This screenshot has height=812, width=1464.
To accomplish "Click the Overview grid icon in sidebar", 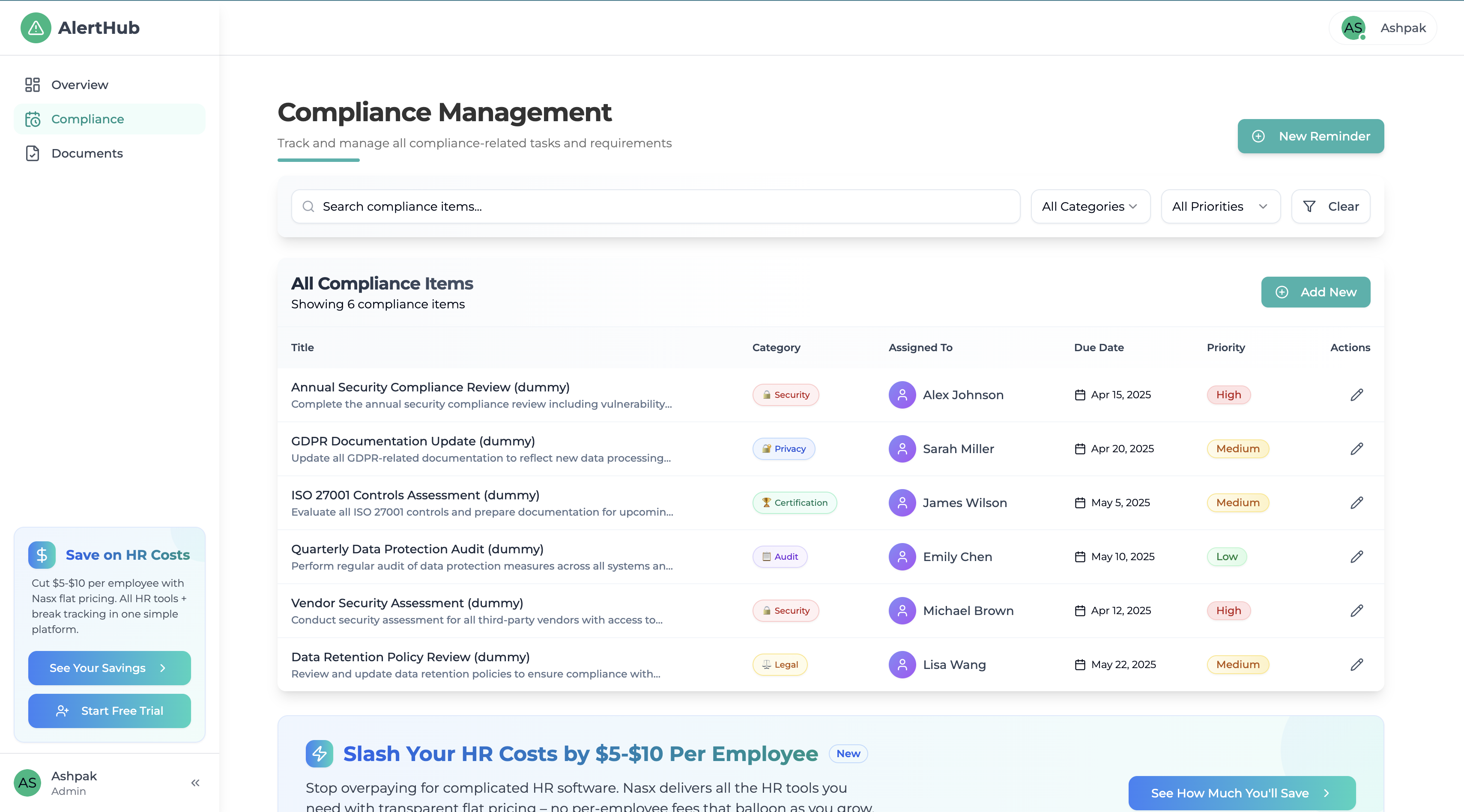I will pyautogui.click(x=33, y=85).
